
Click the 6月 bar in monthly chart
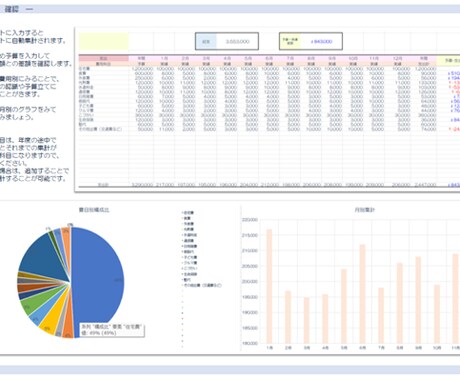363,294
